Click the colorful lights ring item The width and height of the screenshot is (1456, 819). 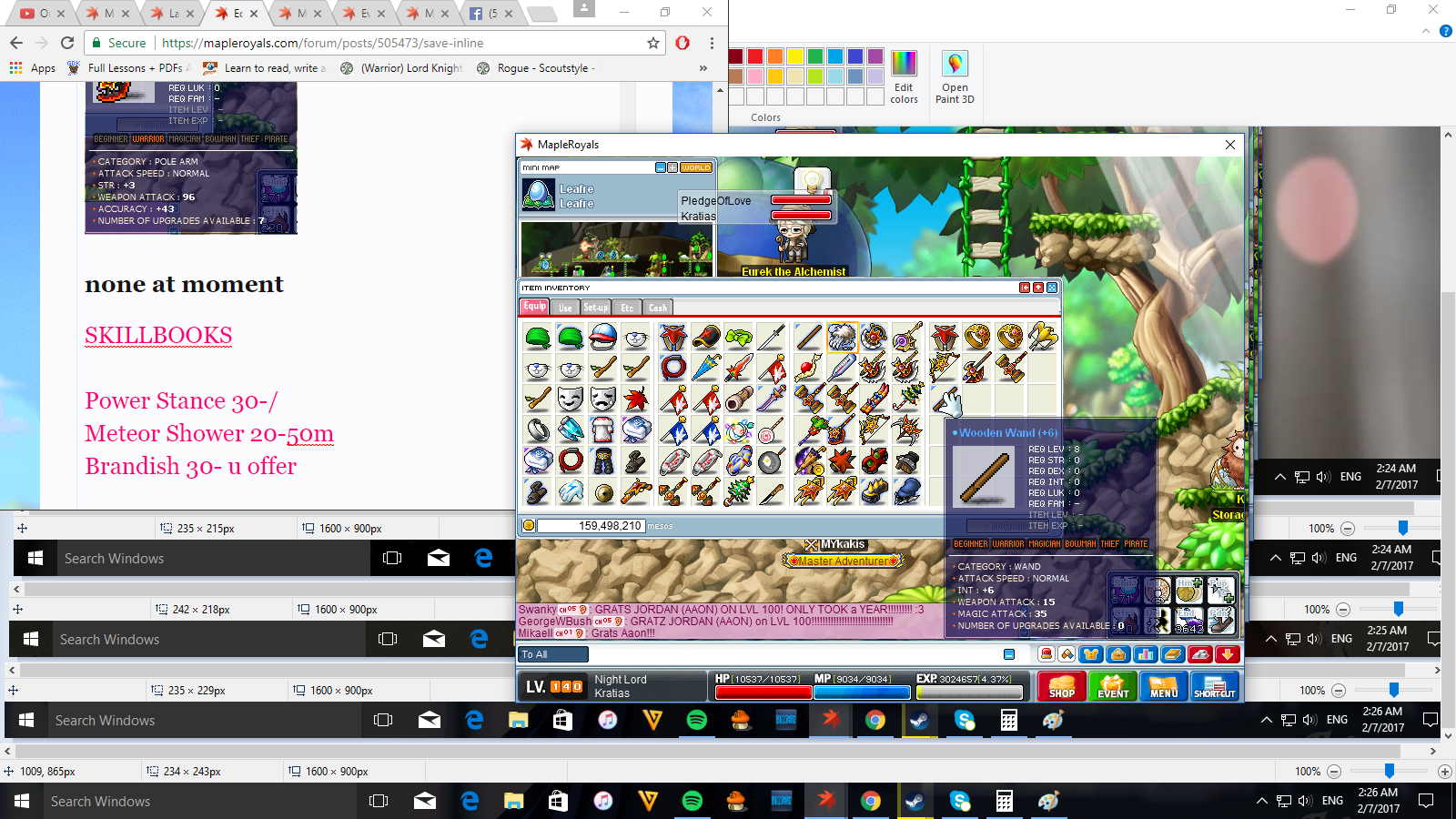coord(739,430)
